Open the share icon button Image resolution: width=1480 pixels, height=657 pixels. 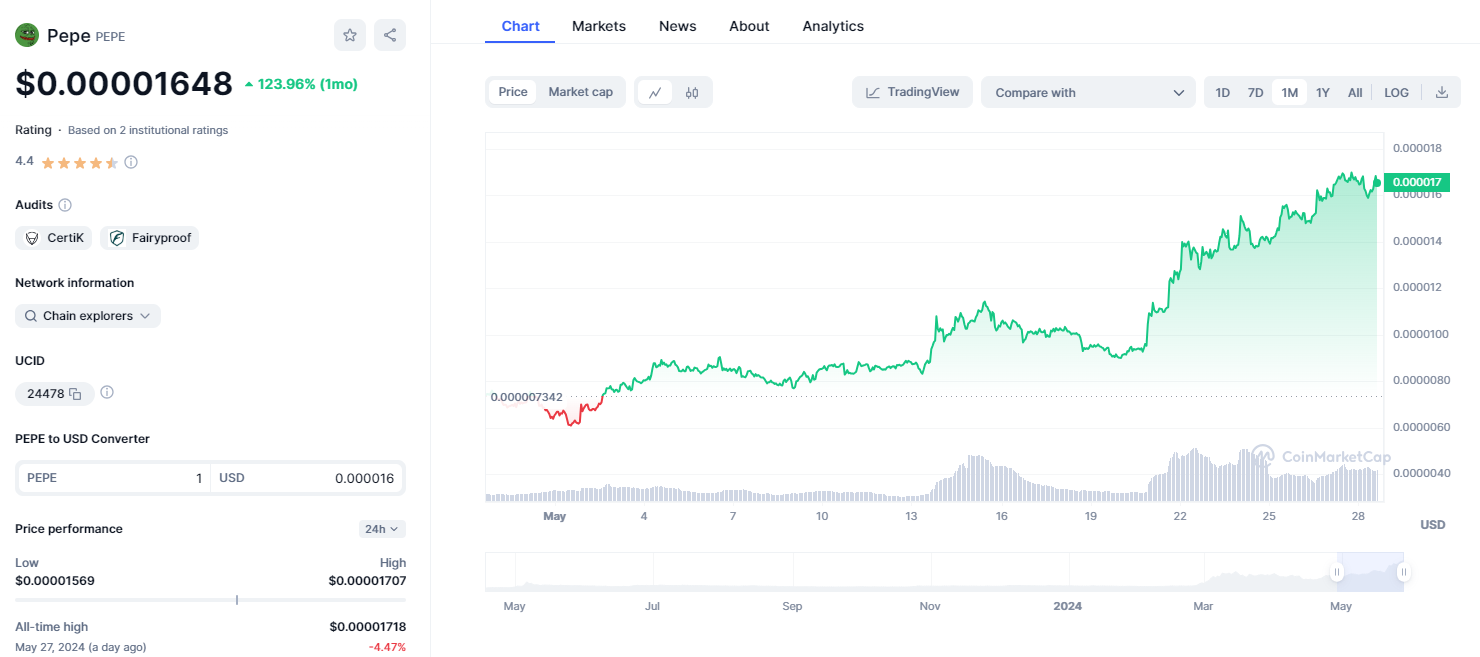tap(390, 35)
